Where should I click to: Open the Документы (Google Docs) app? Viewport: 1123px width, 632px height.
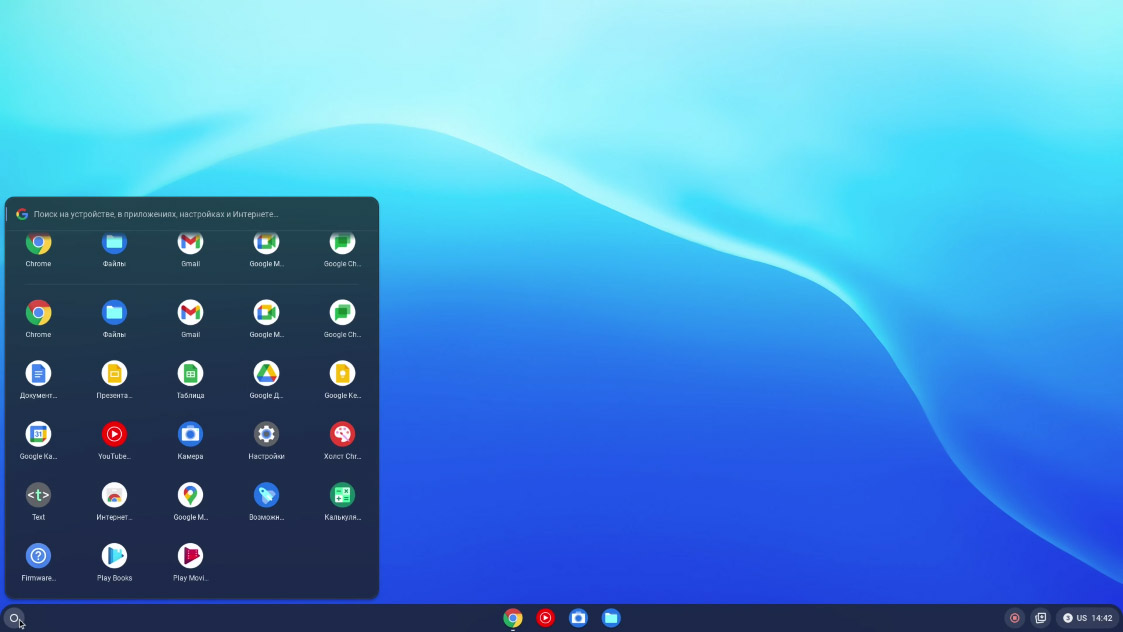click(39, 373)
